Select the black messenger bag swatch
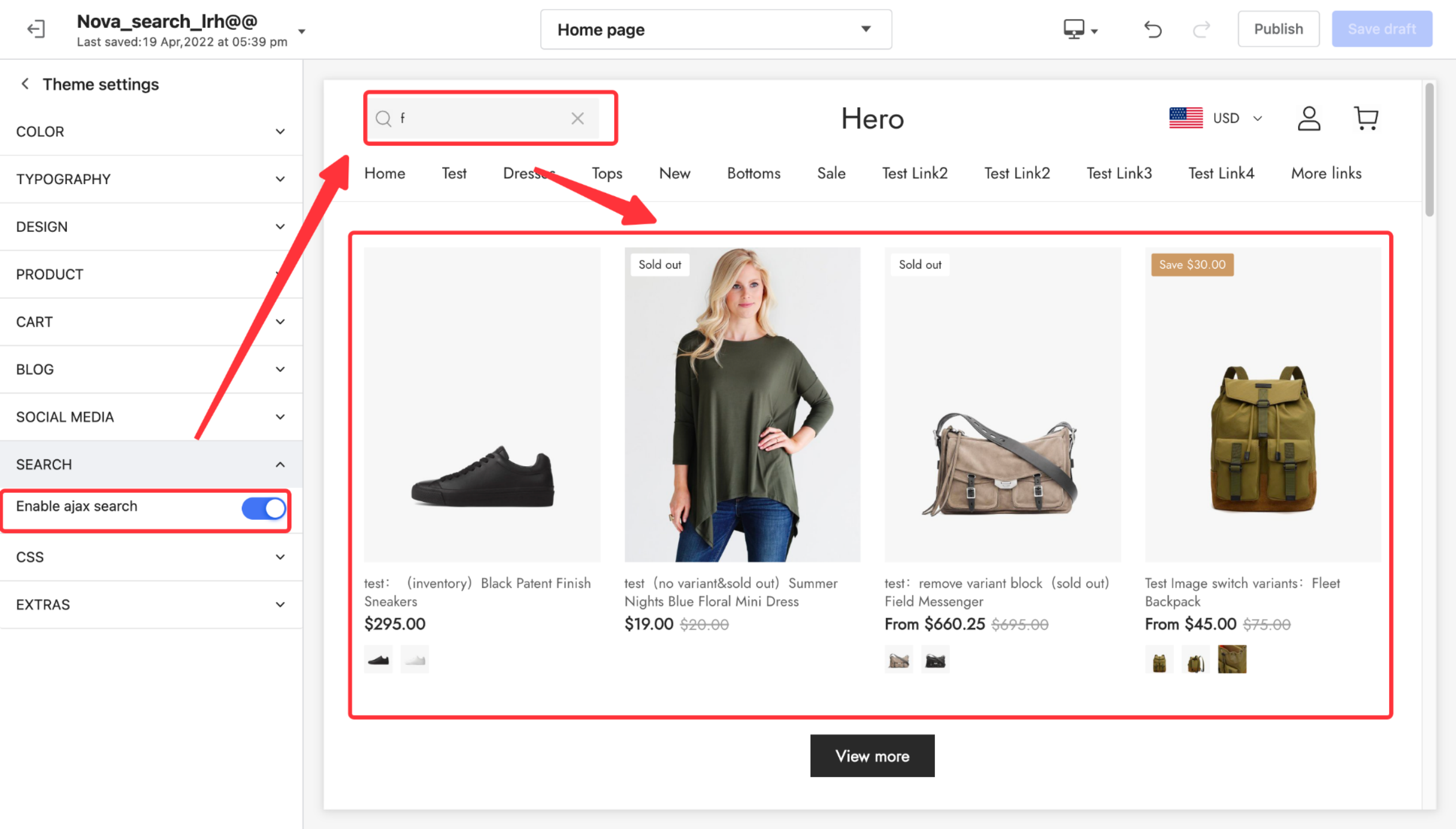 coord(935,660)
